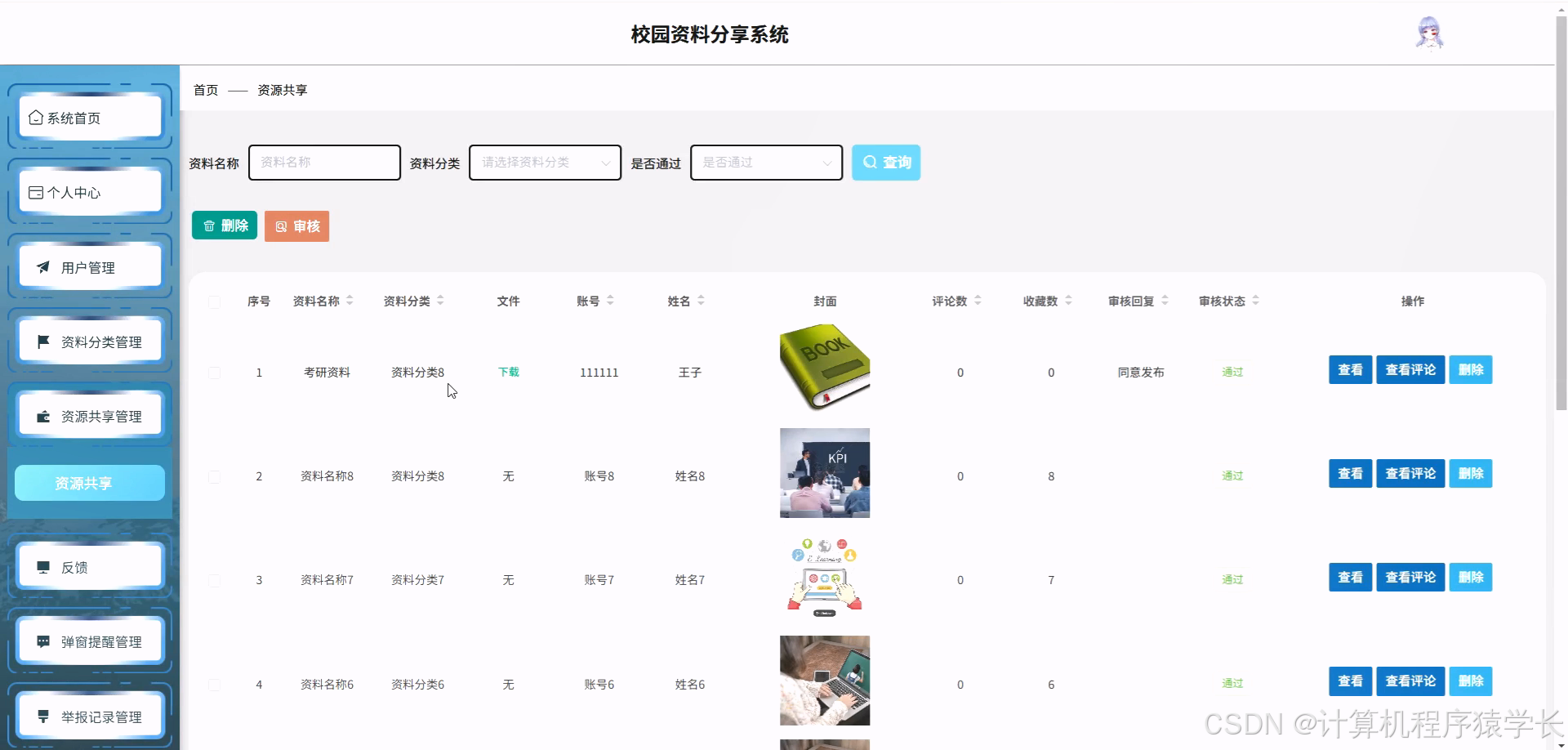The width and height of the screenshot is (1568, 750).
Task: Click the 举报记录管理 megaphone icon
Action: pos(44,715)
